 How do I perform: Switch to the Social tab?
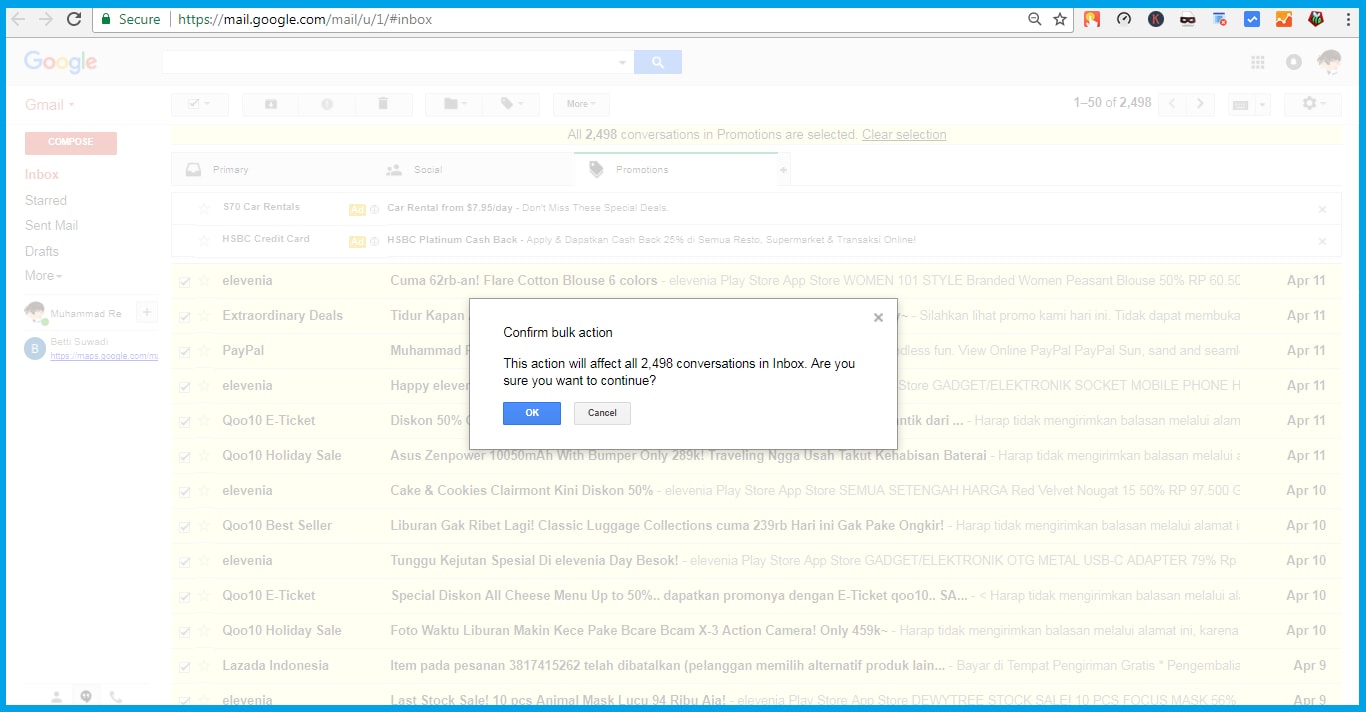coord(474,170)
